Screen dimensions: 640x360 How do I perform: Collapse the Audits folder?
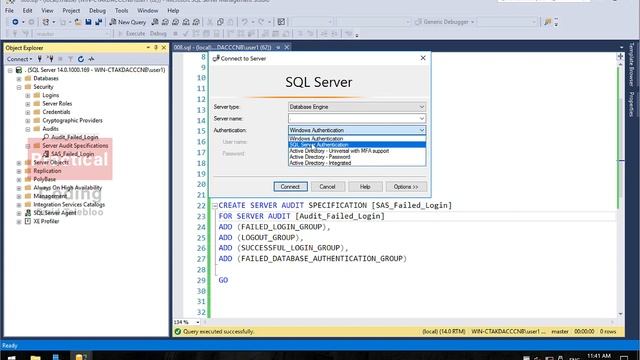(x=28, y=129)
